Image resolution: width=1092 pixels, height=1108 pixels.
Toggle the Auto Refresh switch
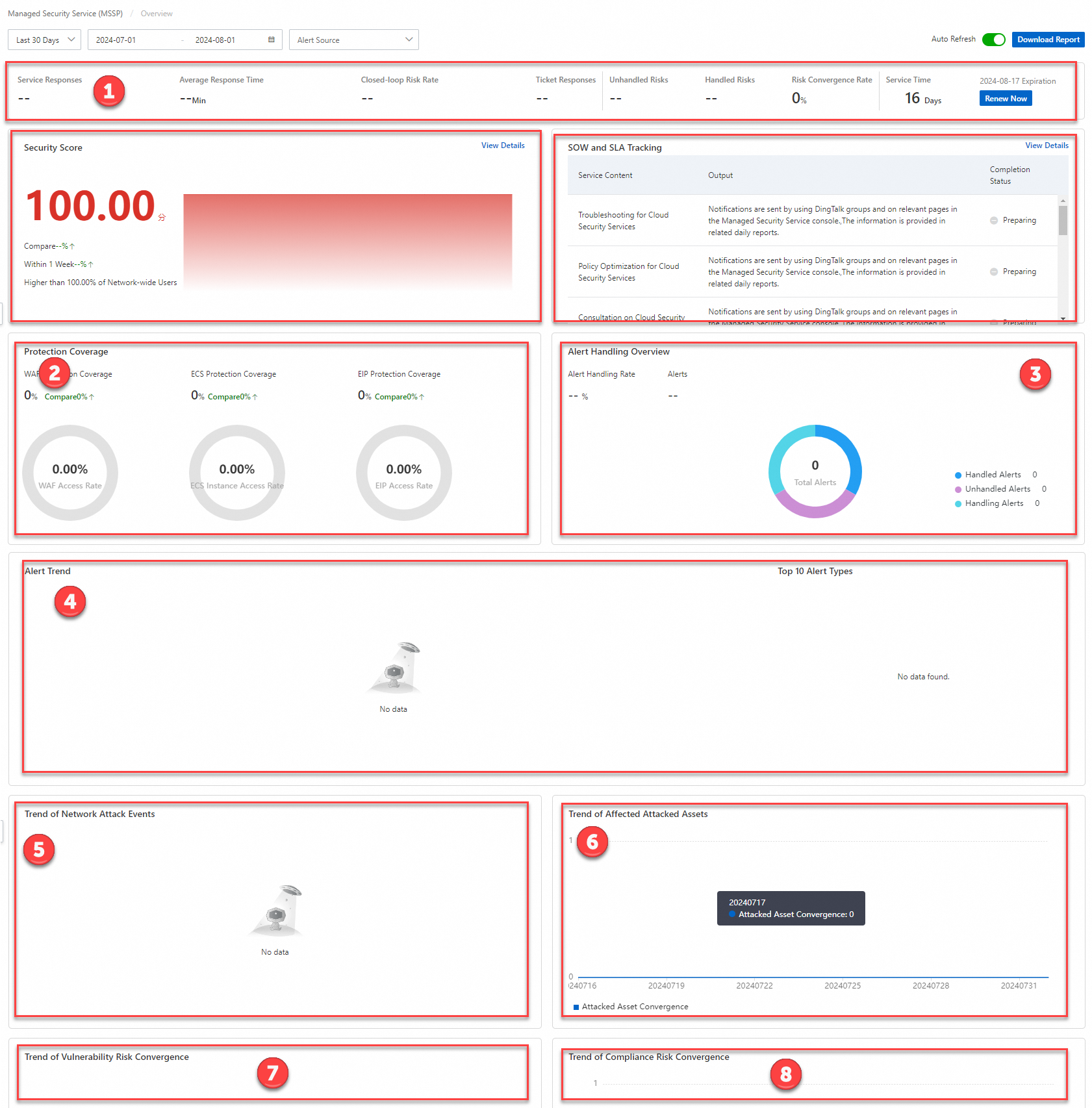(994, 40)
